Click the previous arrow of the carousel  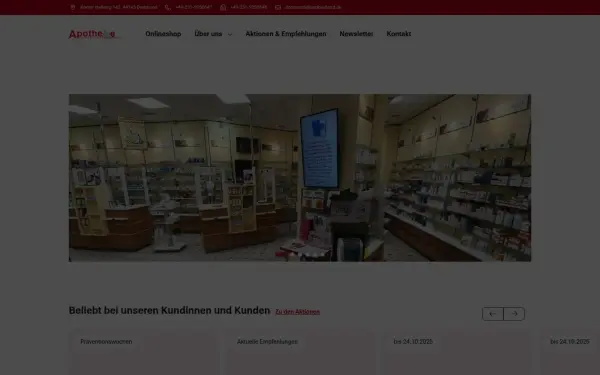point(493,314)
